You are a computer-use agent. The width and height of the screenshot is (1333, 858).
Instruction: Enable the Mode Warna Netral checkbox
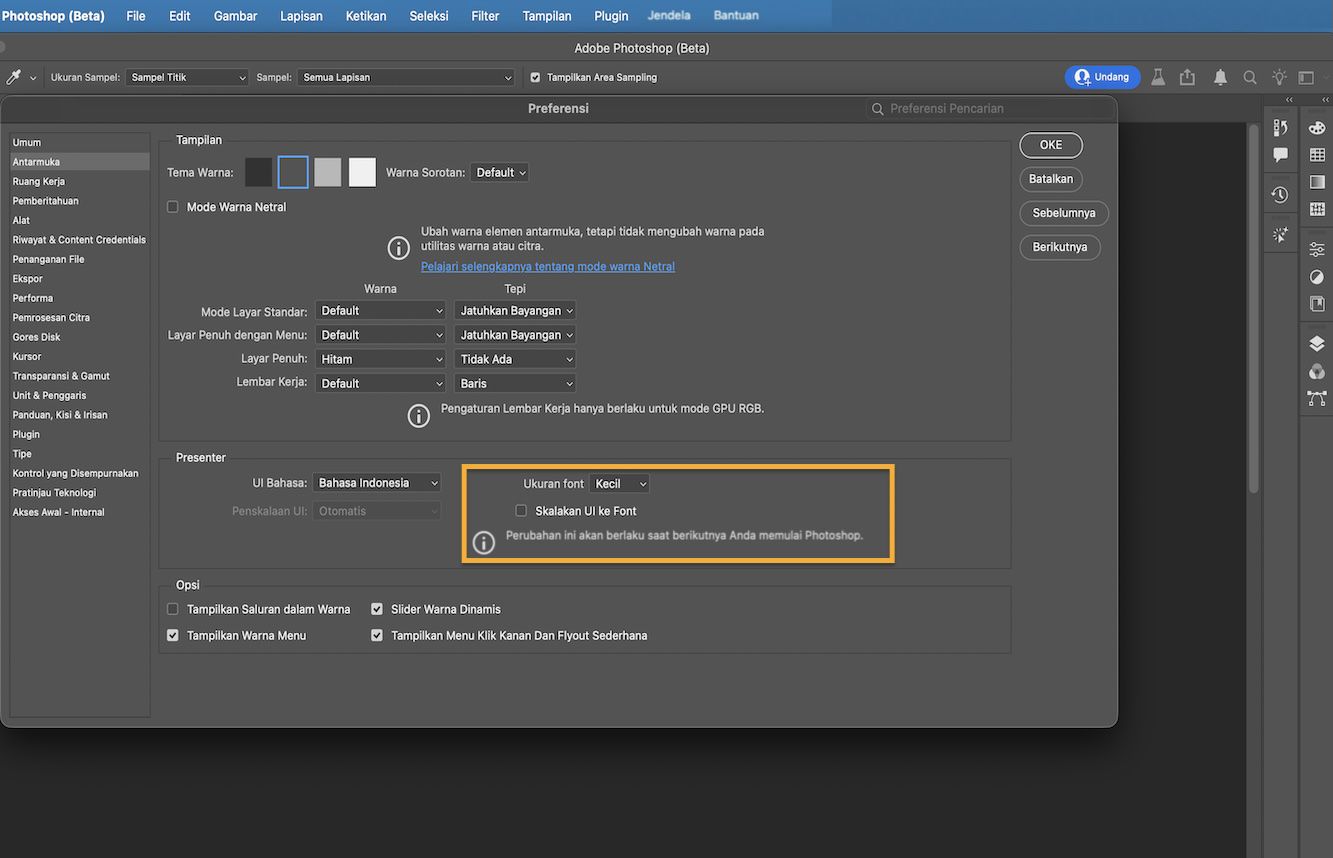coord(172,206)
